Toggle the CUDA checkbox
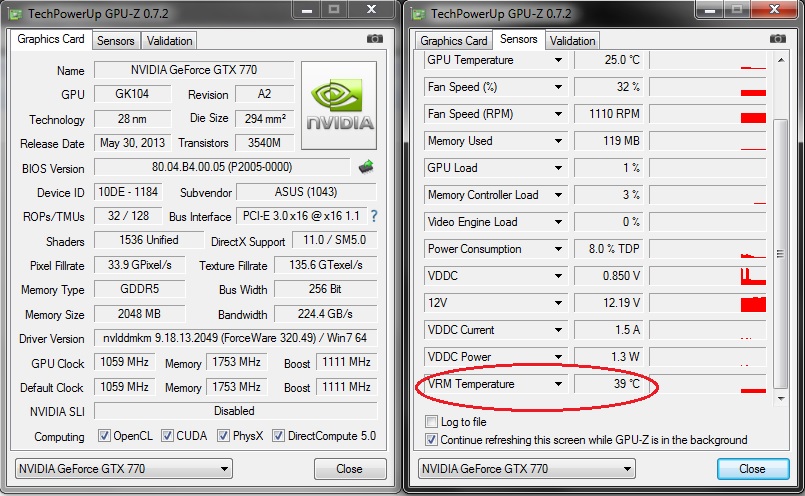The height and width of the screenshot is (496, 805). pyautogui.click(x=167, y=436)
